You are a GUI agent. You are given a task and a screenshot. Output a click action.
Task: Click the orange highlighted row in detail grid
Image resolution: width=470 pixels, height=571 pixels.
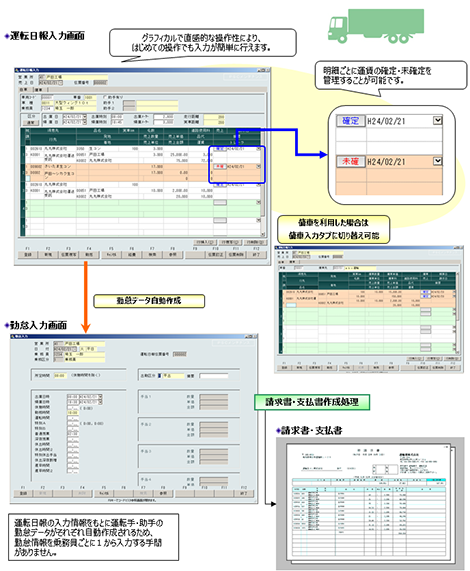tap(142, 172)
